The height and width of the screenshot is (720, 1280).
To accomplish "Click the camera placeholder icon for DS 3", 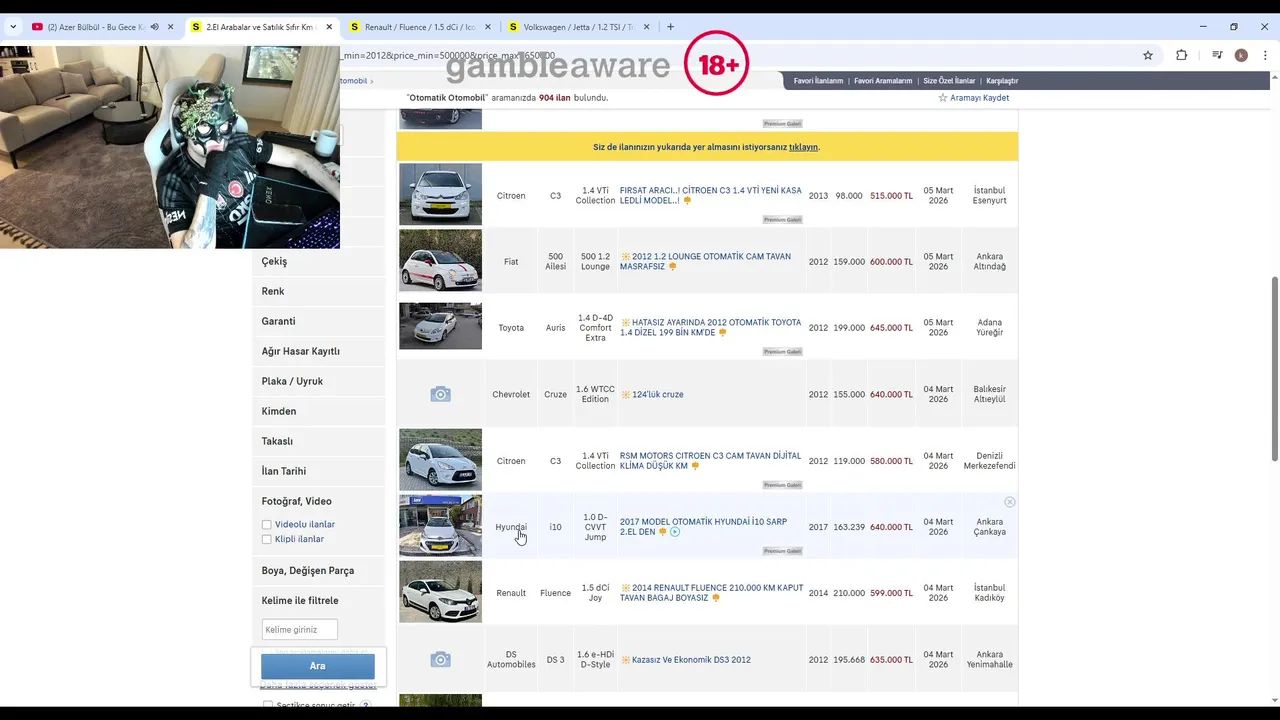I will click(440, 659).
